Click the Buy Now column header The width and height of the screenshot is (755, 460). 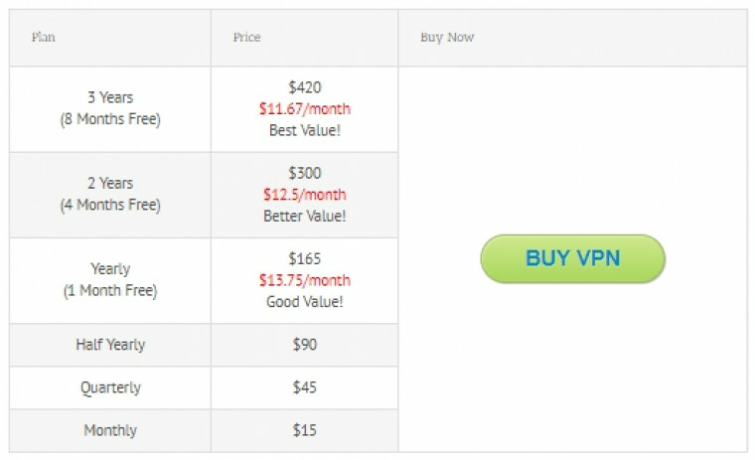447,38
